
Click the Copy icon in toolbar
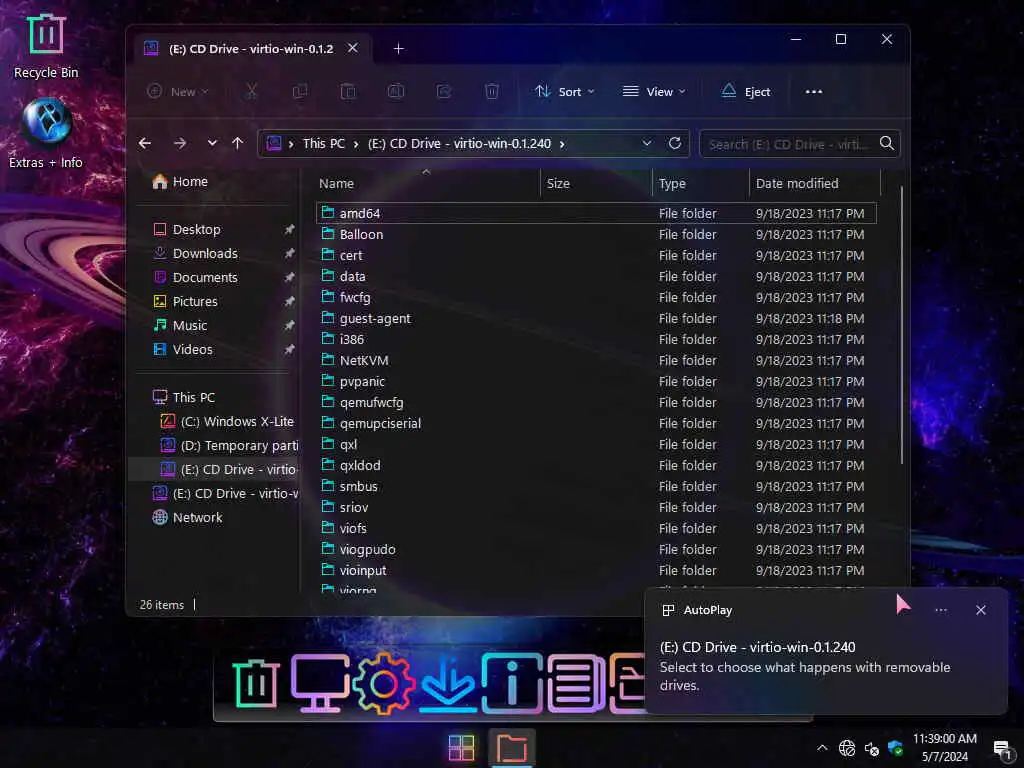tap(300, 91)
